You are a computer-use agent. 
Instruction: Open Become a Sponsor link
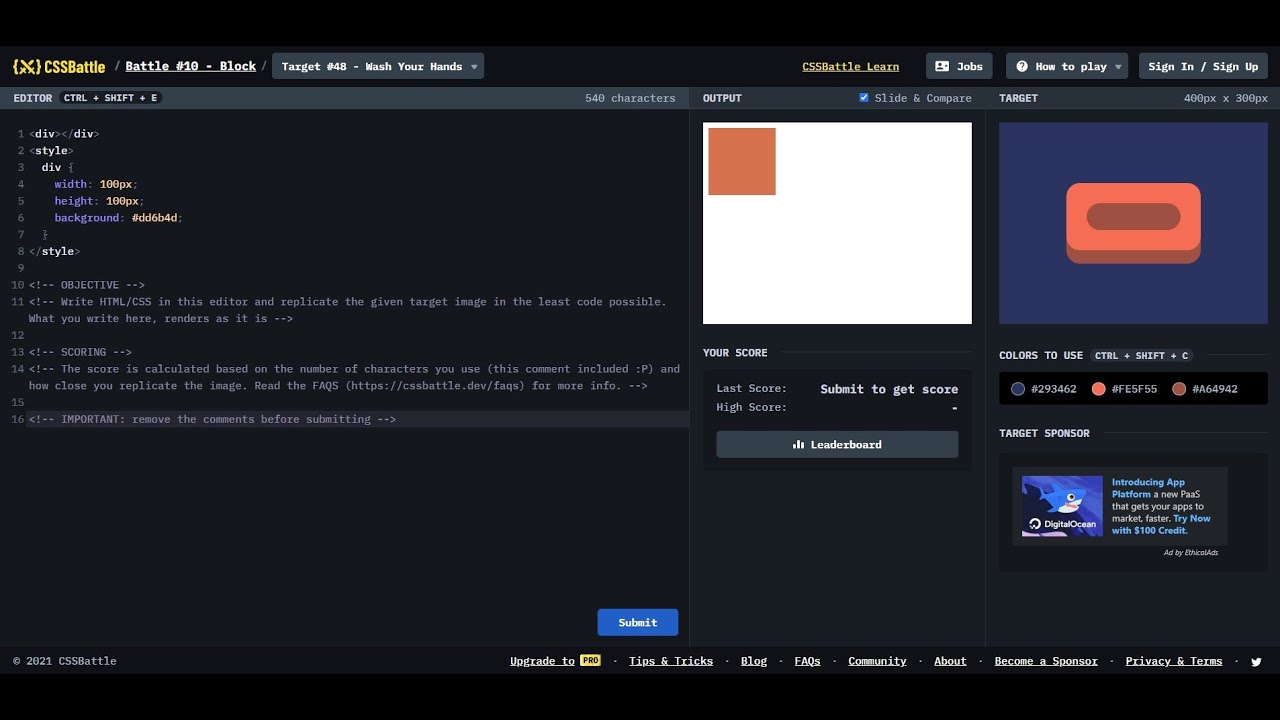click(1046, 661)
